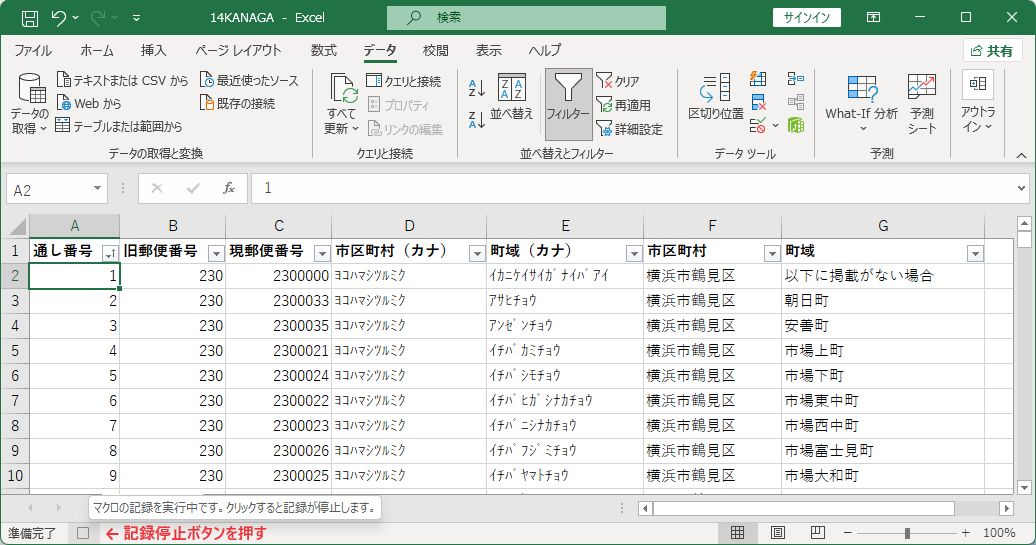Click テキストまたは CSV から

point(122,81)
